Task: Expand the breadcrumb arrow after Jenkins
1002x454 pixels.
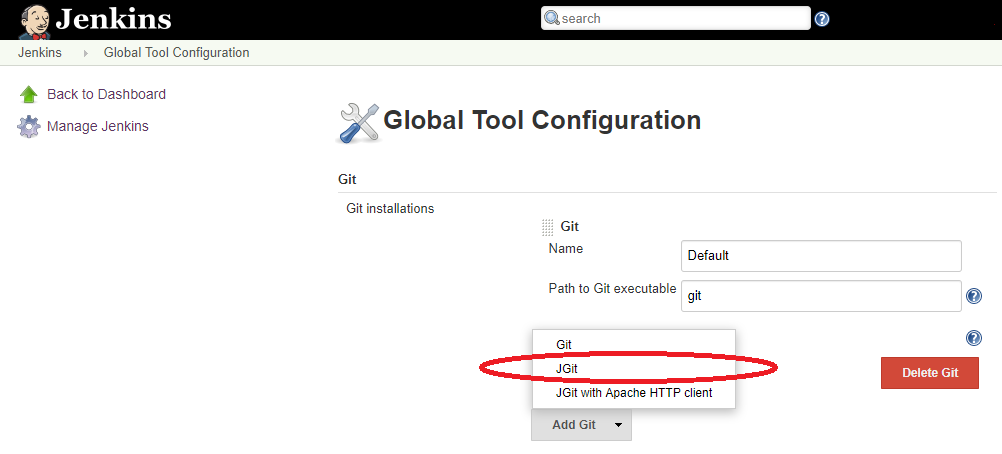Action: 86,53
